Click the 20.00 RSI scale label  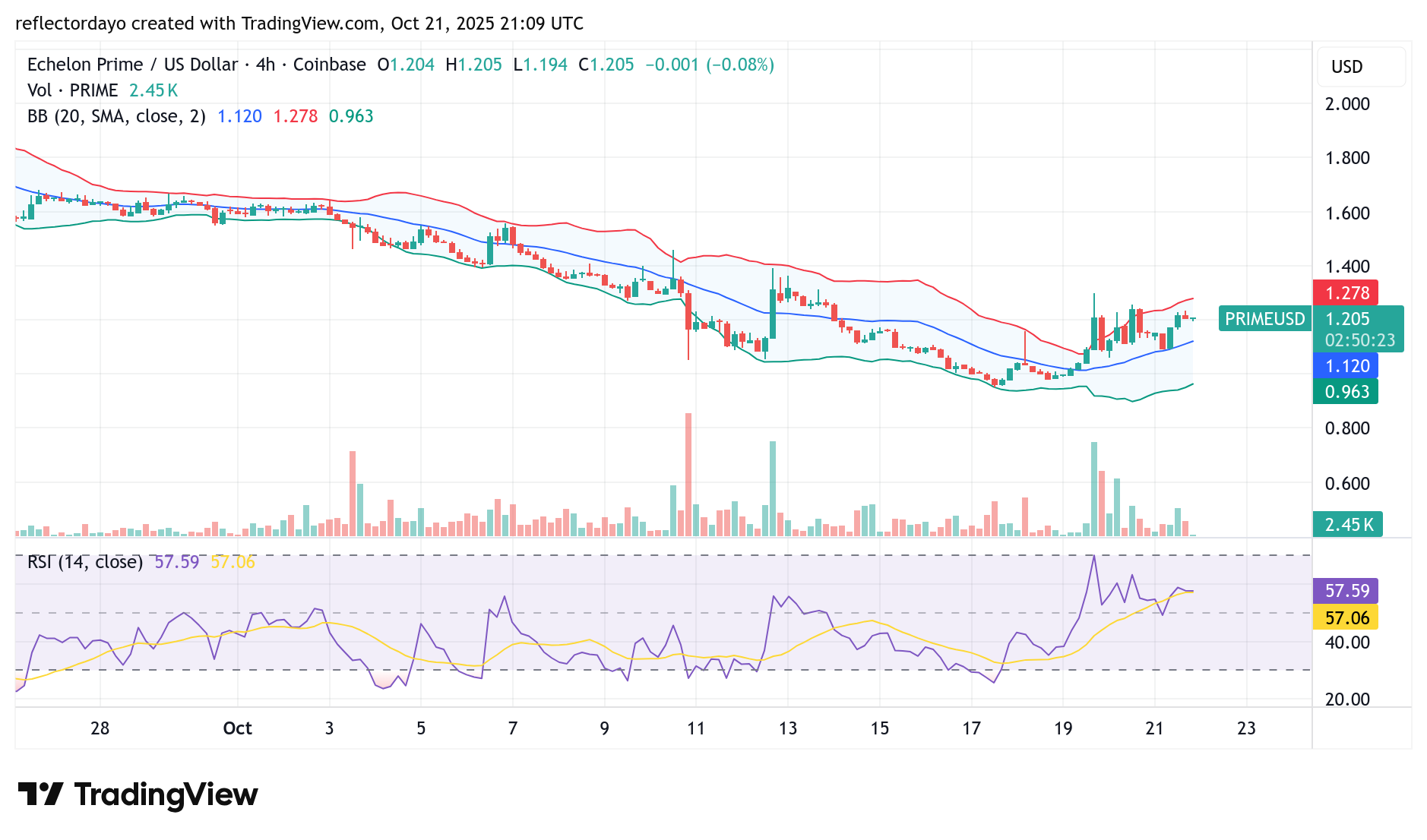1347,699
